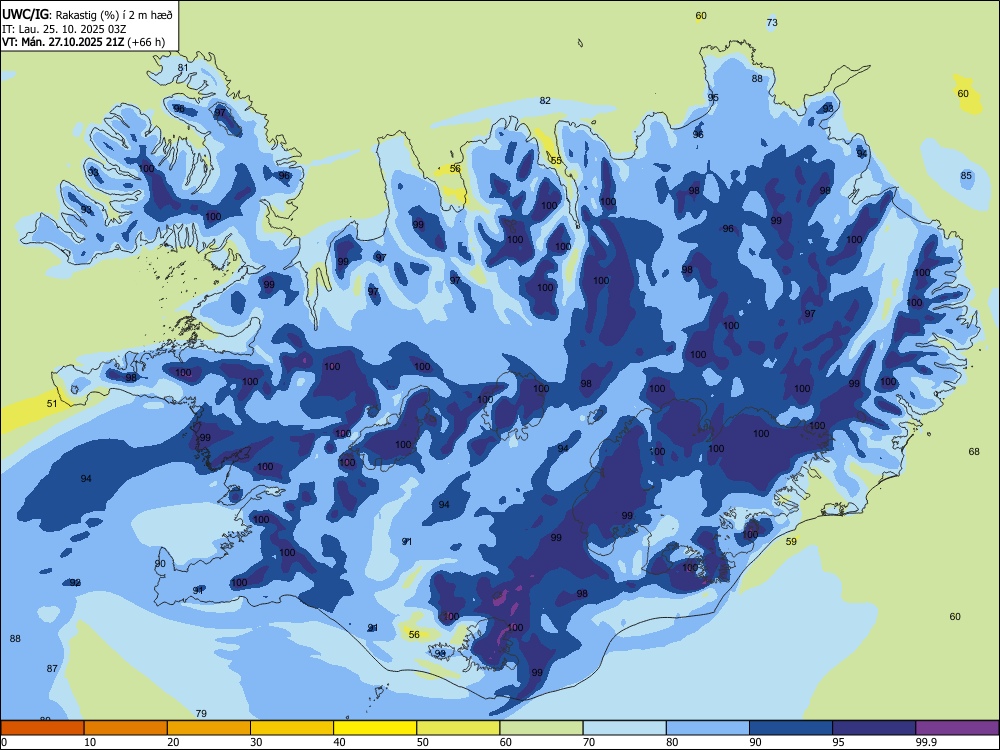1000x750 pixels.
Task: Click the humidity value '55' on the north coast
Action: point(556,160)
